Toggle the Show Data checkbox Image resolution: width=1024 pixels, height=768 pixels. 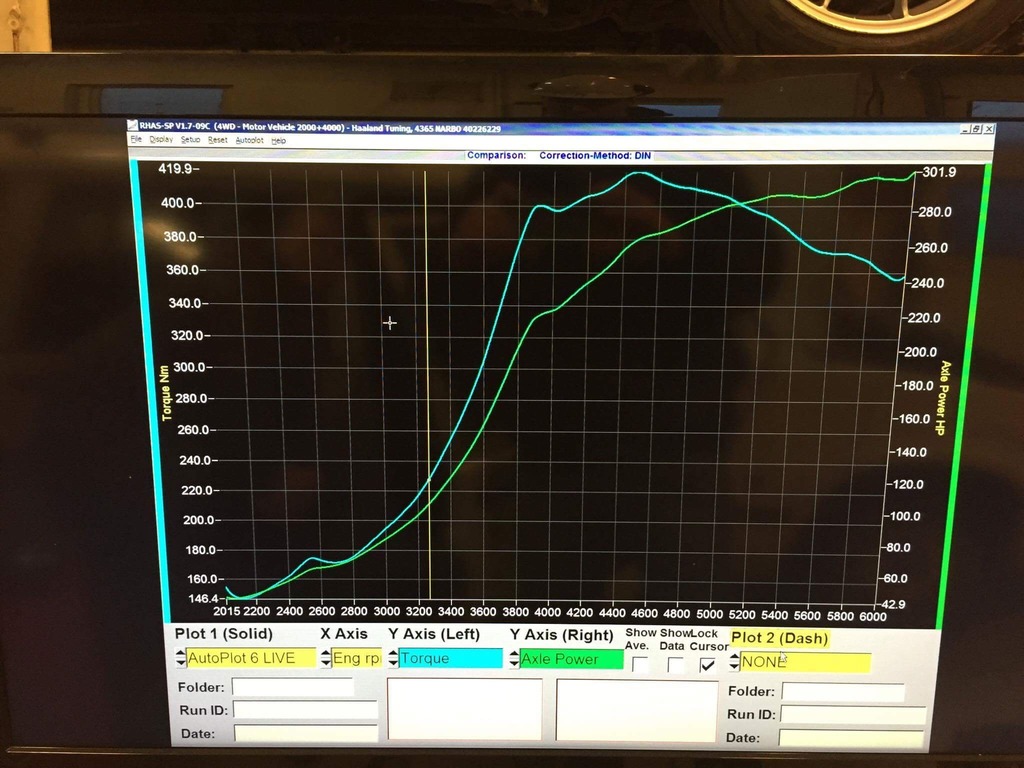point(675,665)
